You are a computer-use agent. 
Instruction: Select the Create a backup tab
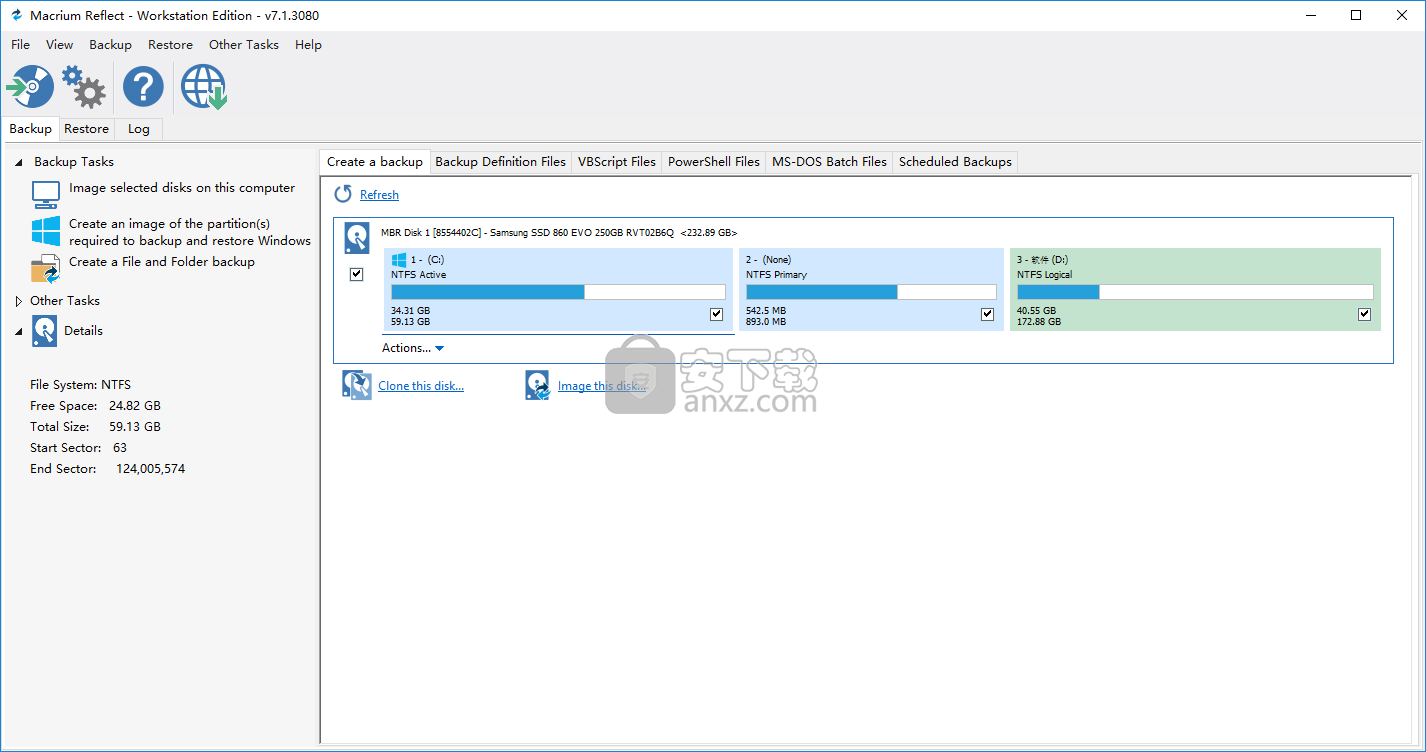tap(375, 161)
